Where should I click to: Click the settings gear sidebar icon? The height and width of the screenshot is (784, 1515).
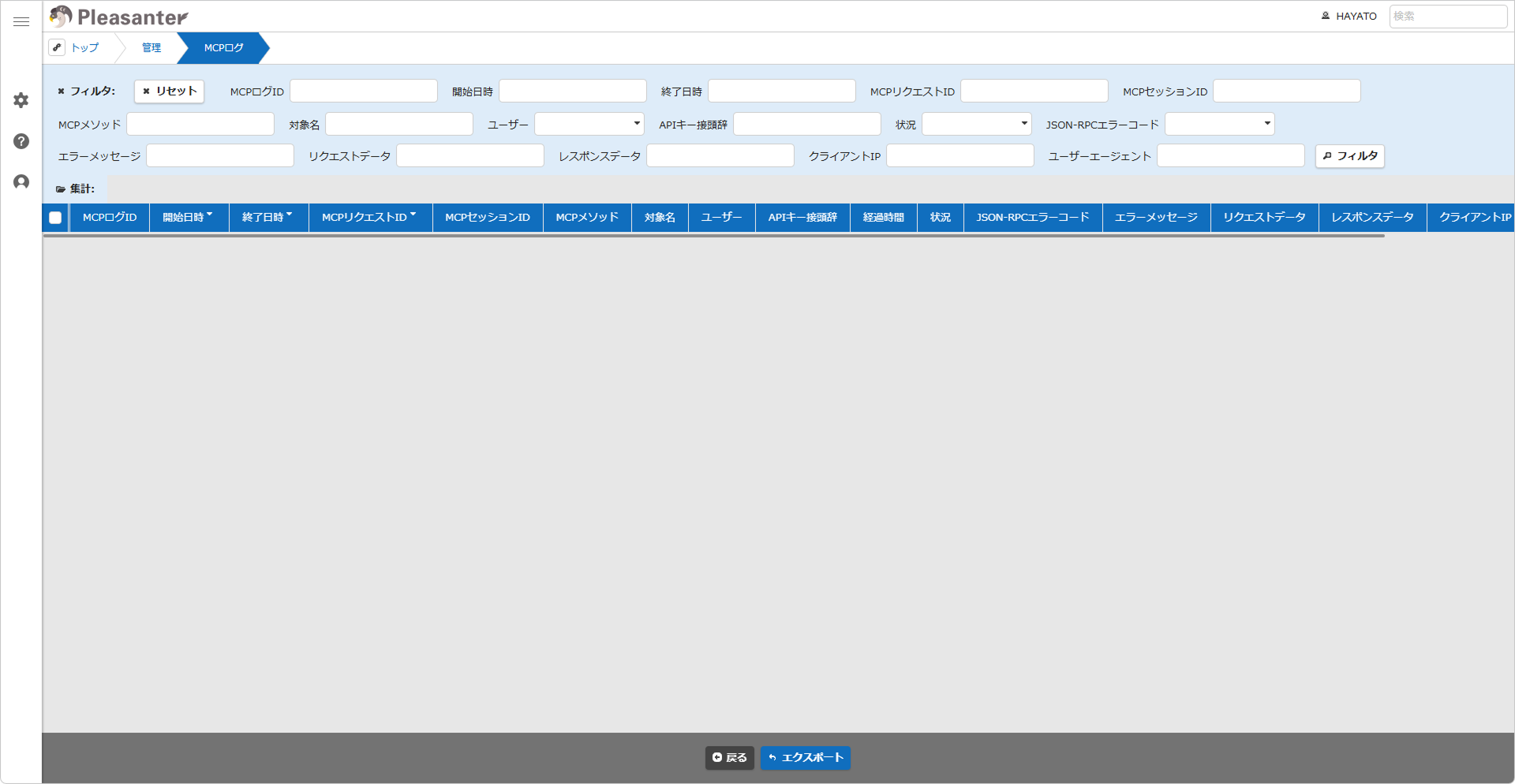coord(21,100)
